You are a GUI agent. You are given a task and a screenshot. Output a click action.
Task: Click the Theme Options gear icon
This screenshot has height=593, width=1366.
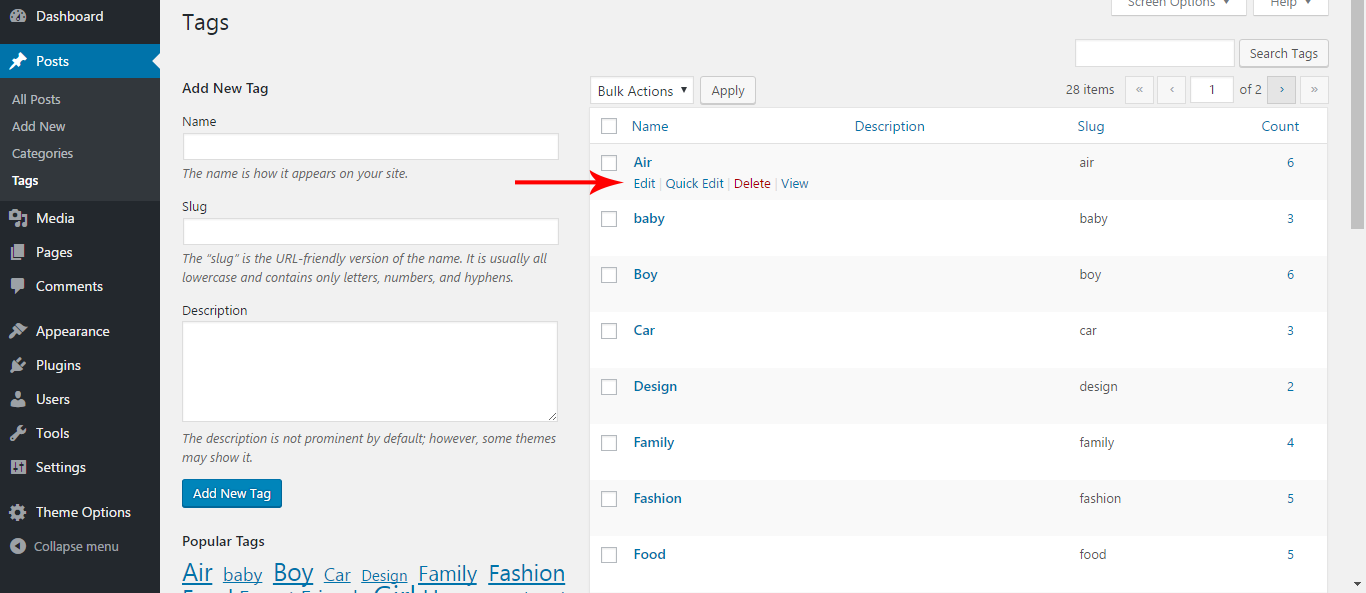click(18, 512)
